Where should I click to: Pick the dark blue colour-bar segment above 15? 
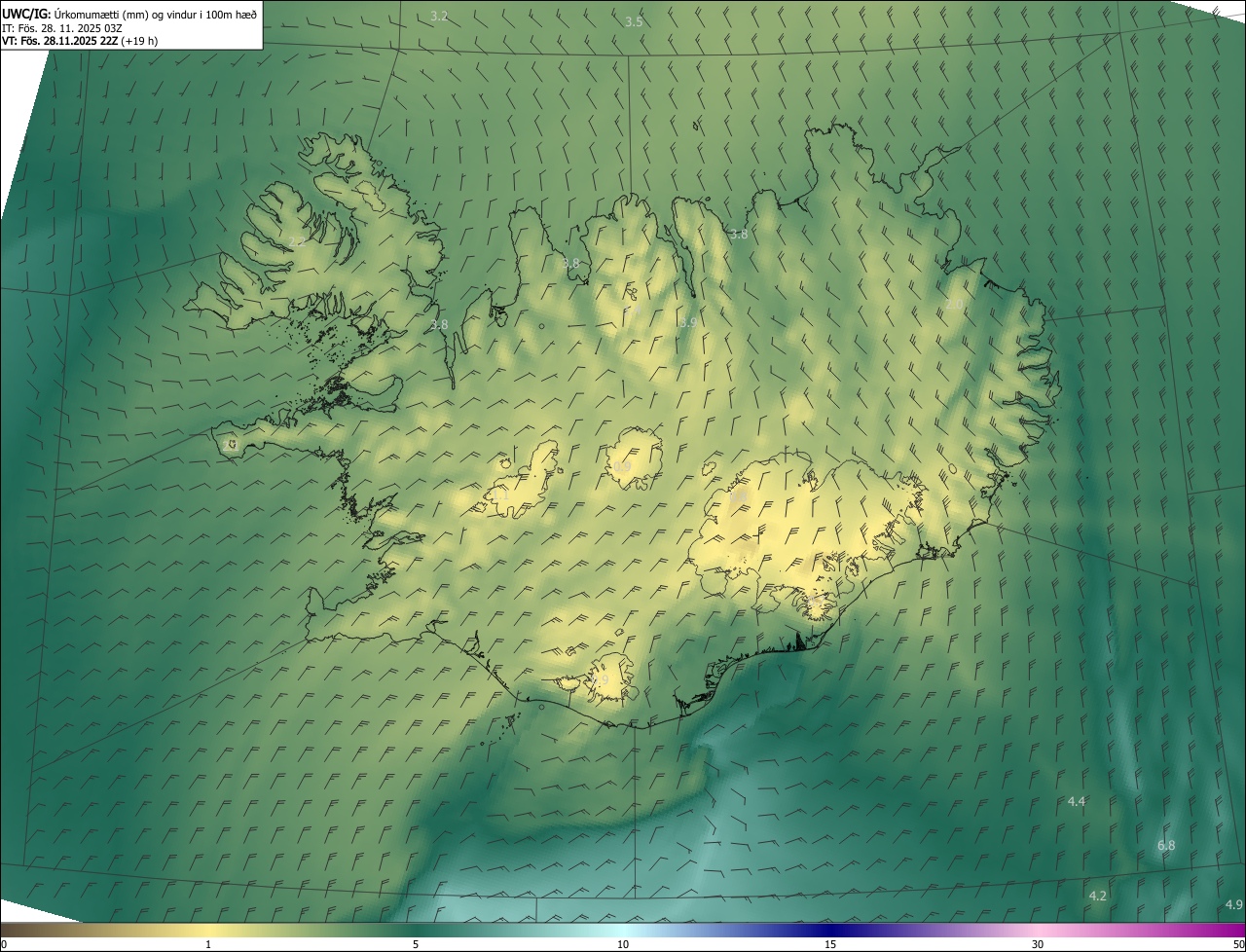click(830, 930)
